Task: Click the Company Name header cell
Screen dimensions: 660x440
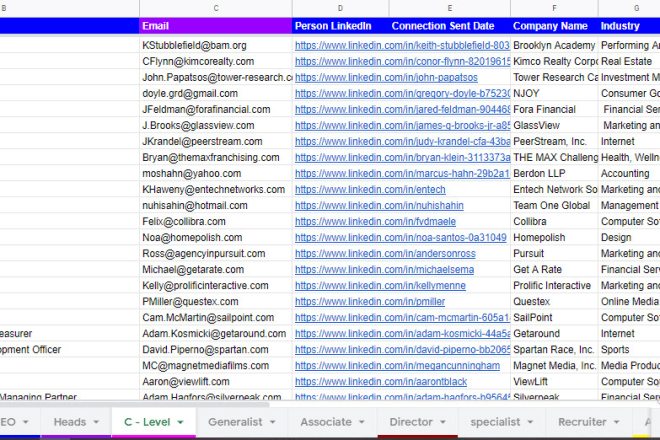Action: coord(554,26)
